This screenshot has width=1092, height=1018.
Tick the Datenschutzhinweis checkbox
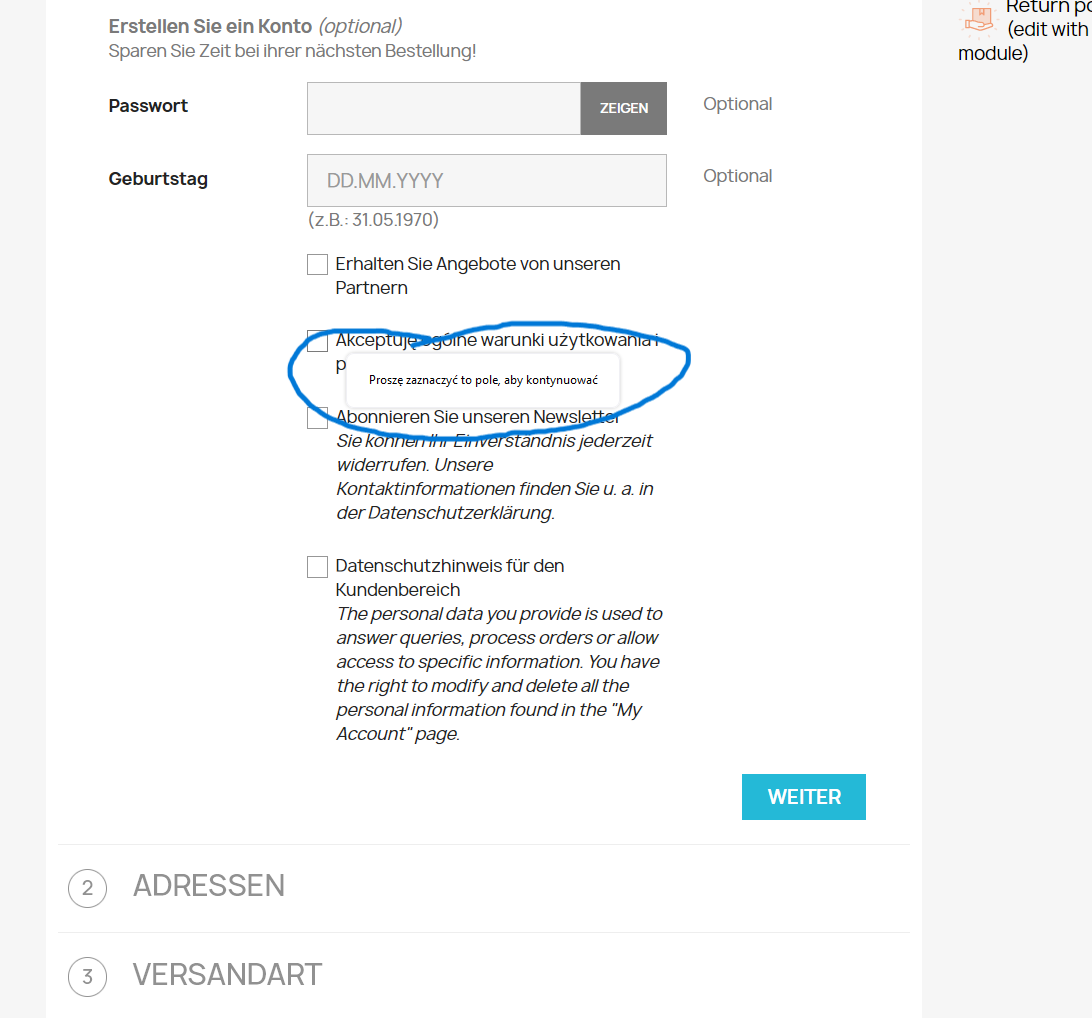click(318, 567)
